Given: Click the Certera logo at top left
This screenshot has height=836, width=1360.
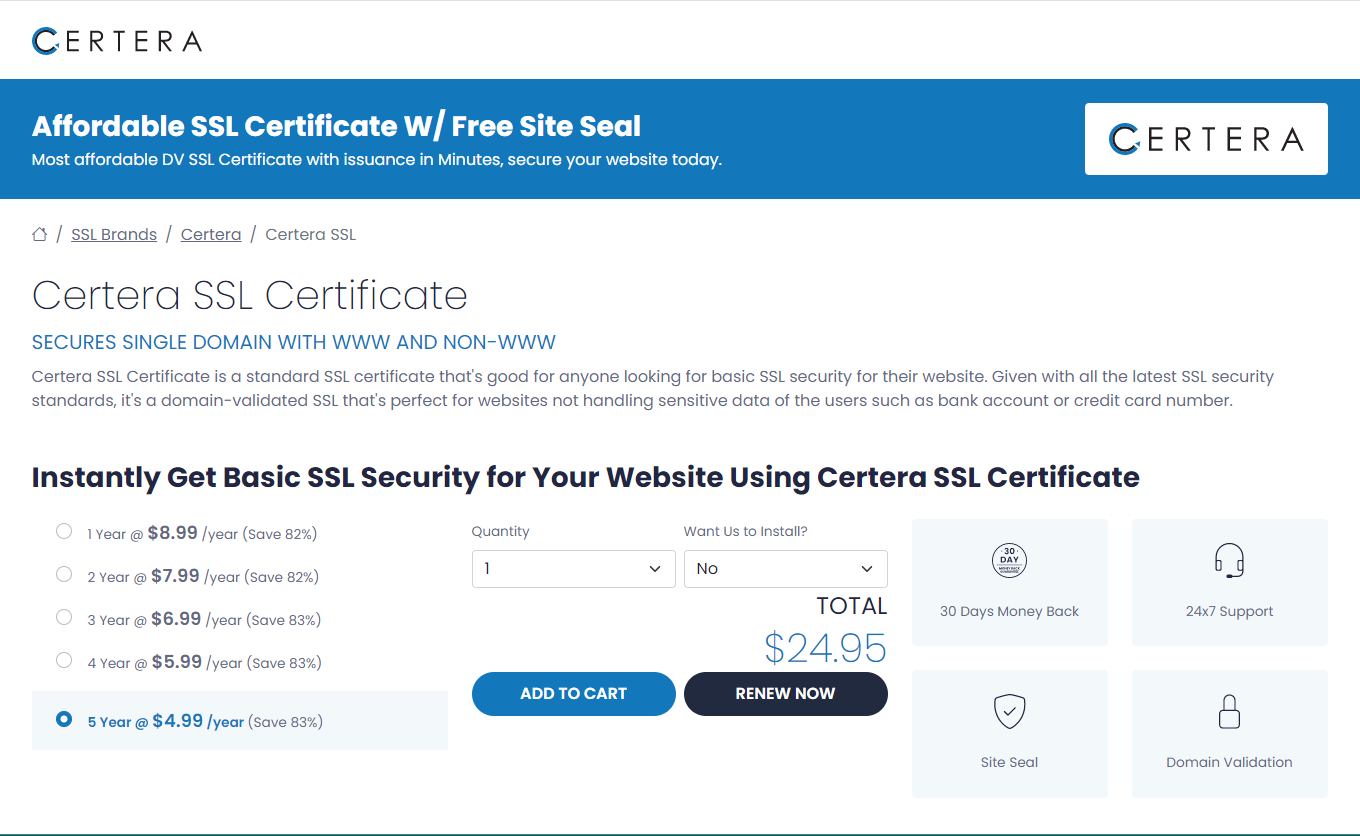Looking at the screenshot, I should pyautogui.click(x=117, y=41).
